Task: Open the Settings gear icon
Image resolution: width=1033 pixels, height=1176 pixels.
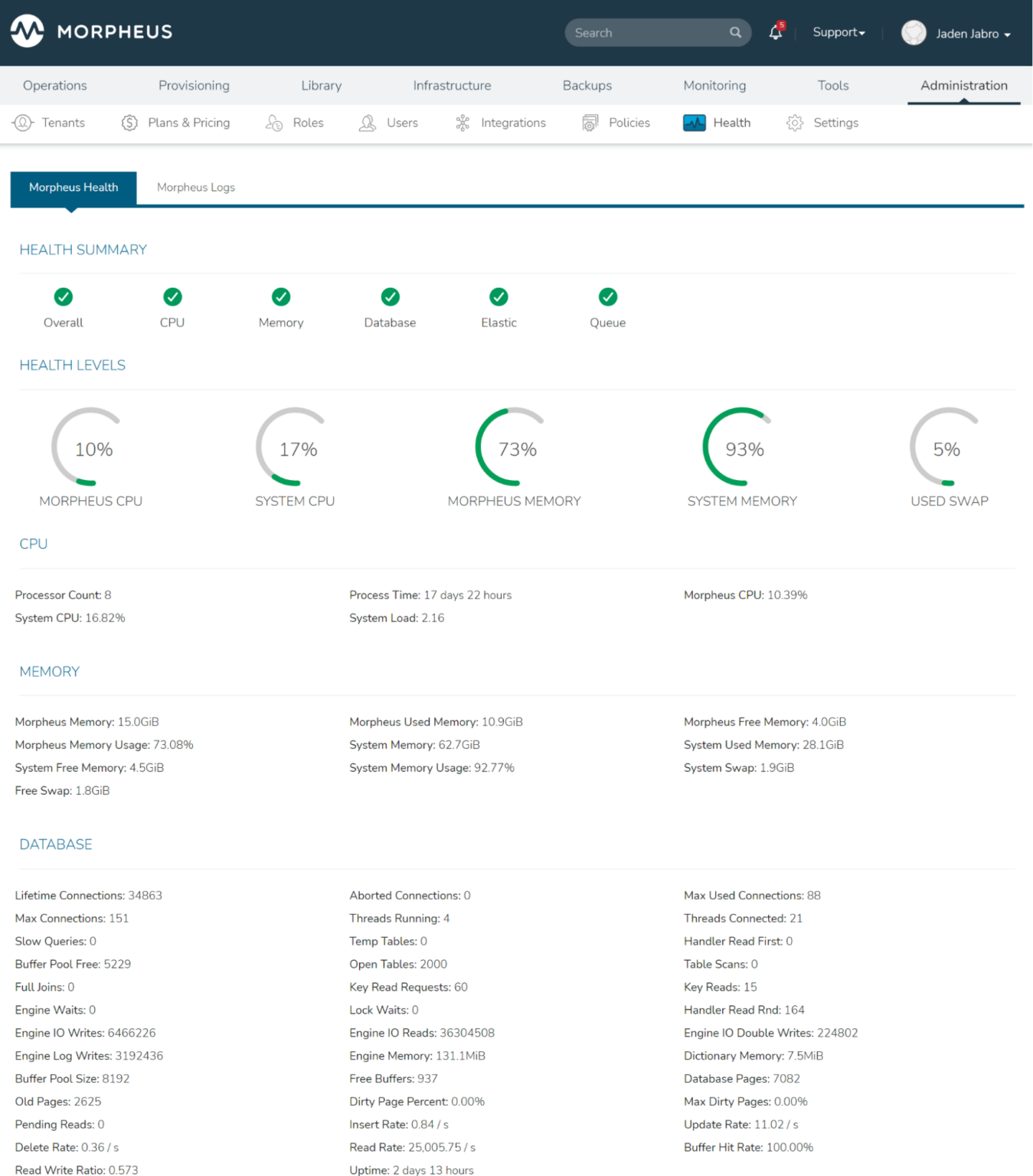Action: click(794, 122)
